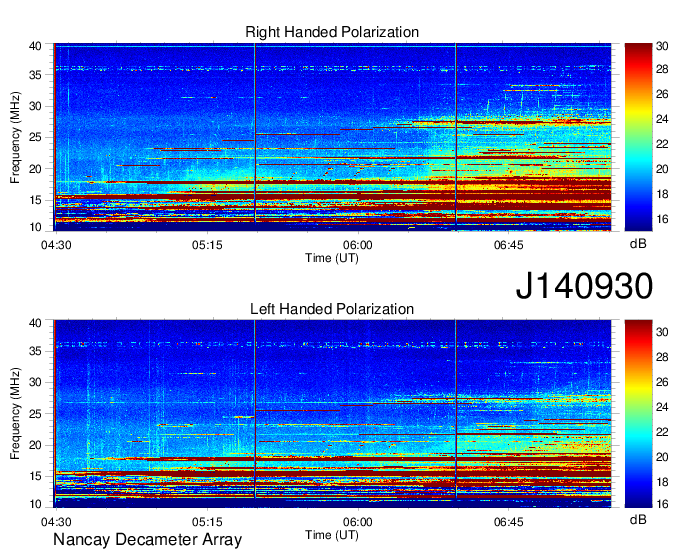Select the left-handed spectrogram plot
Image resolution: width=680 pixels, height=552 pixels.
coord(333,414)
